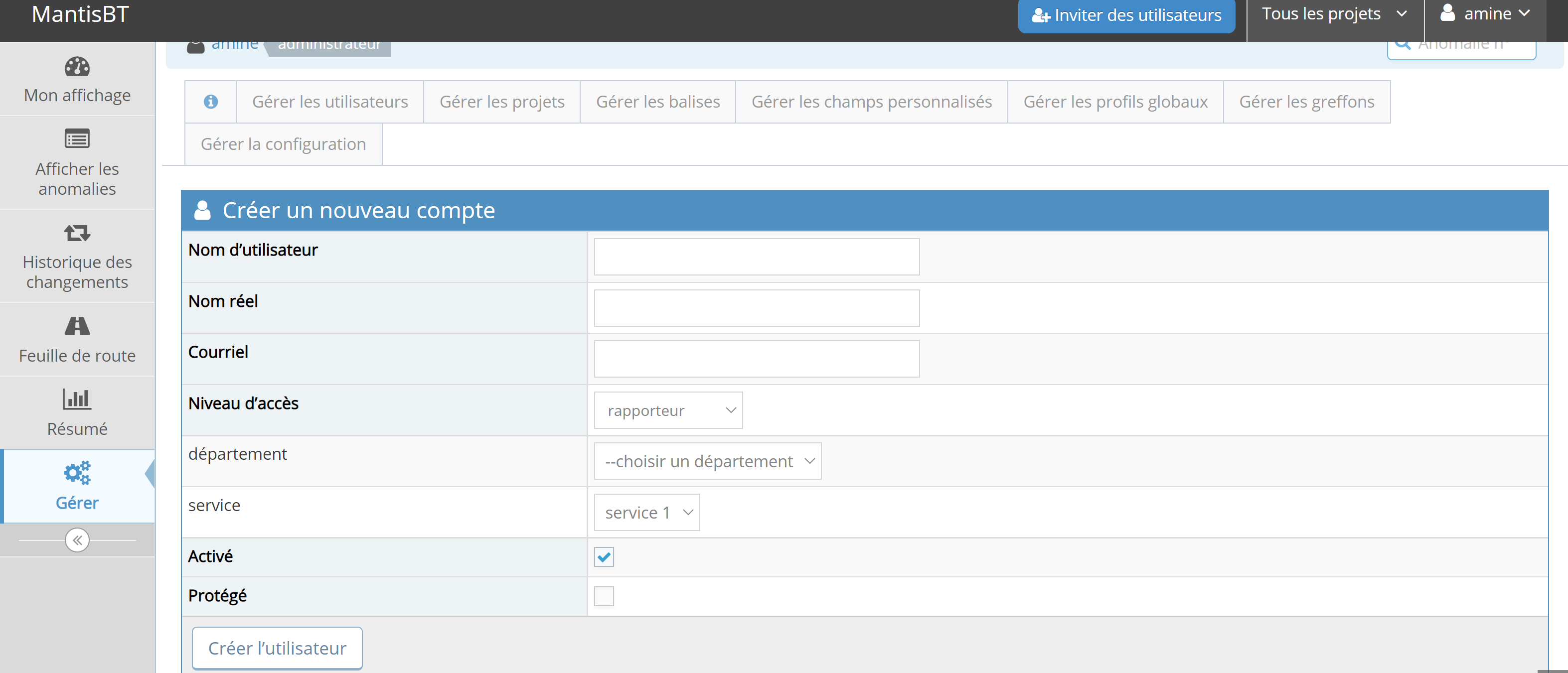Click the info tab icon on management bar

pos(210,101)
